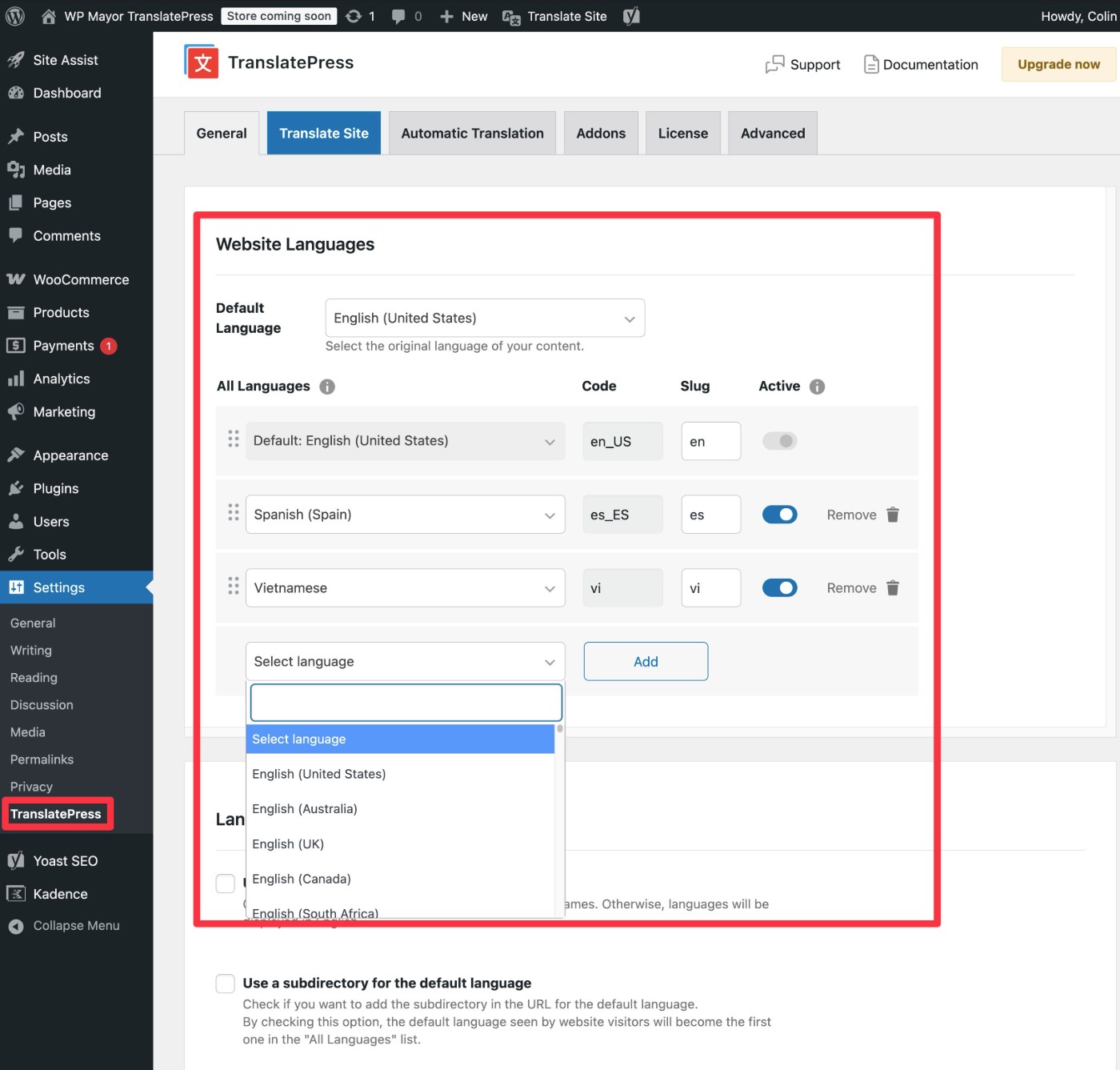Click the info icon beside Active
The width and height of the screenshot is (1120, 1070).
817,387
